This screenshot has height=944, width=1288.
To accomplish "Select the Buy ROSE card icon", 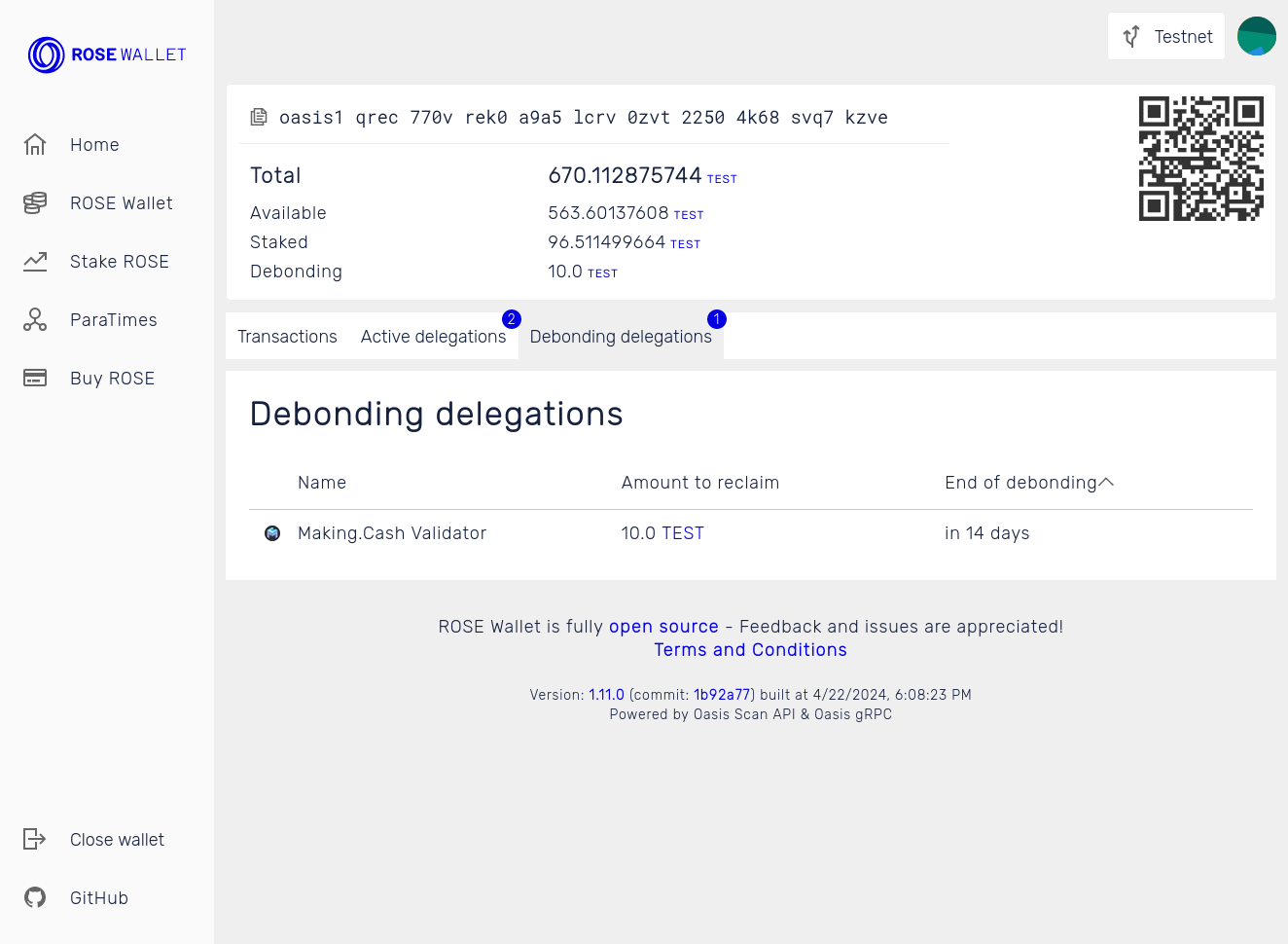I will pyautogui.click(x=35, y=378).
